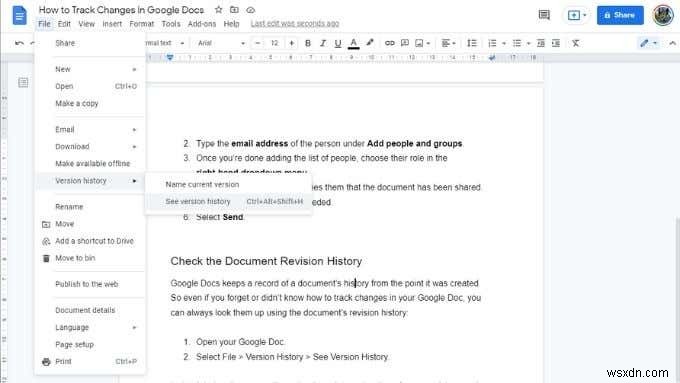
Task: Expand the Email submenu
Action: coord(90,129)
